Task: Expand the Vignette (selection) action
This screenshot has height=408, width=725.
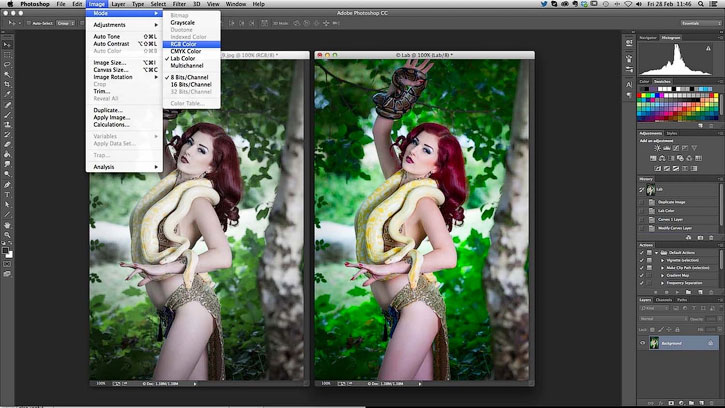Action: (662, 260)
